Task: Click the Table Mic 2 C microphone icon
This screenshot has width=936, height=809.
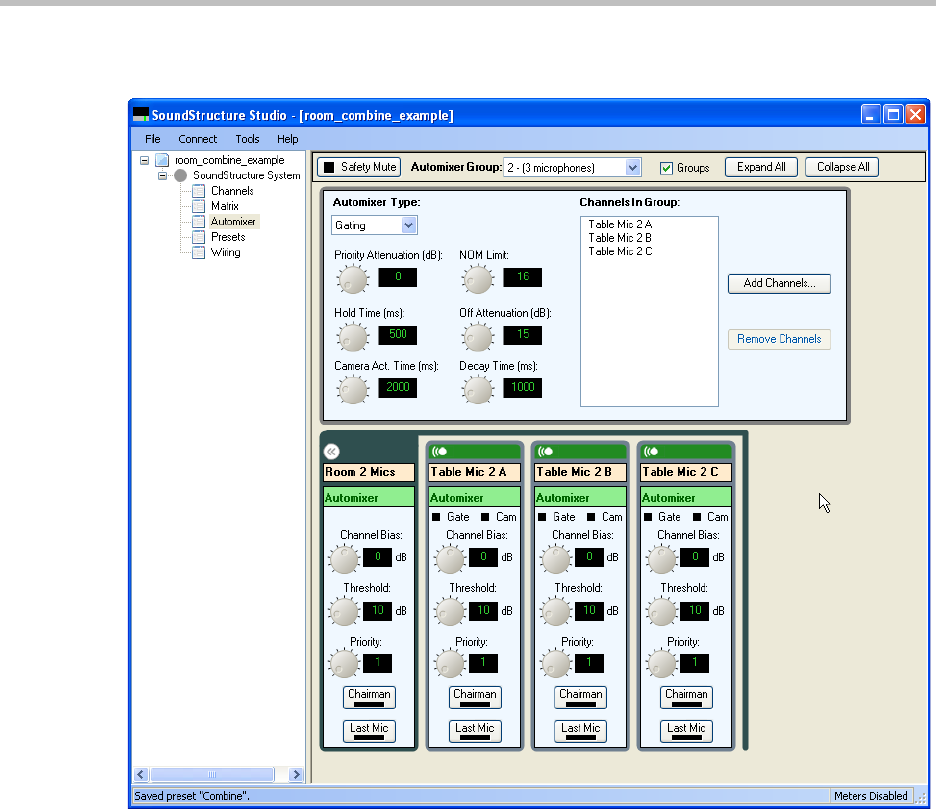Action: [651, 451]
